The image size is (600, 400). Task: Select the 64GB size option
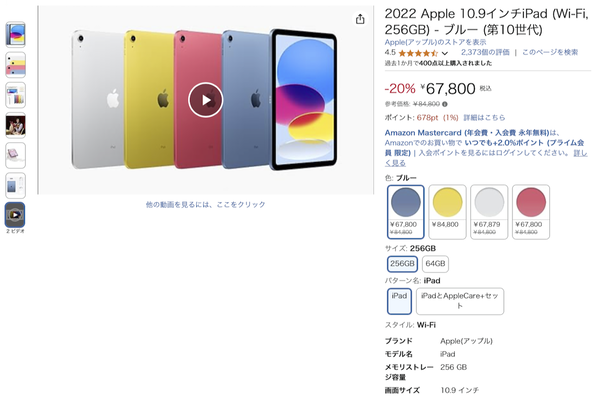435,264
